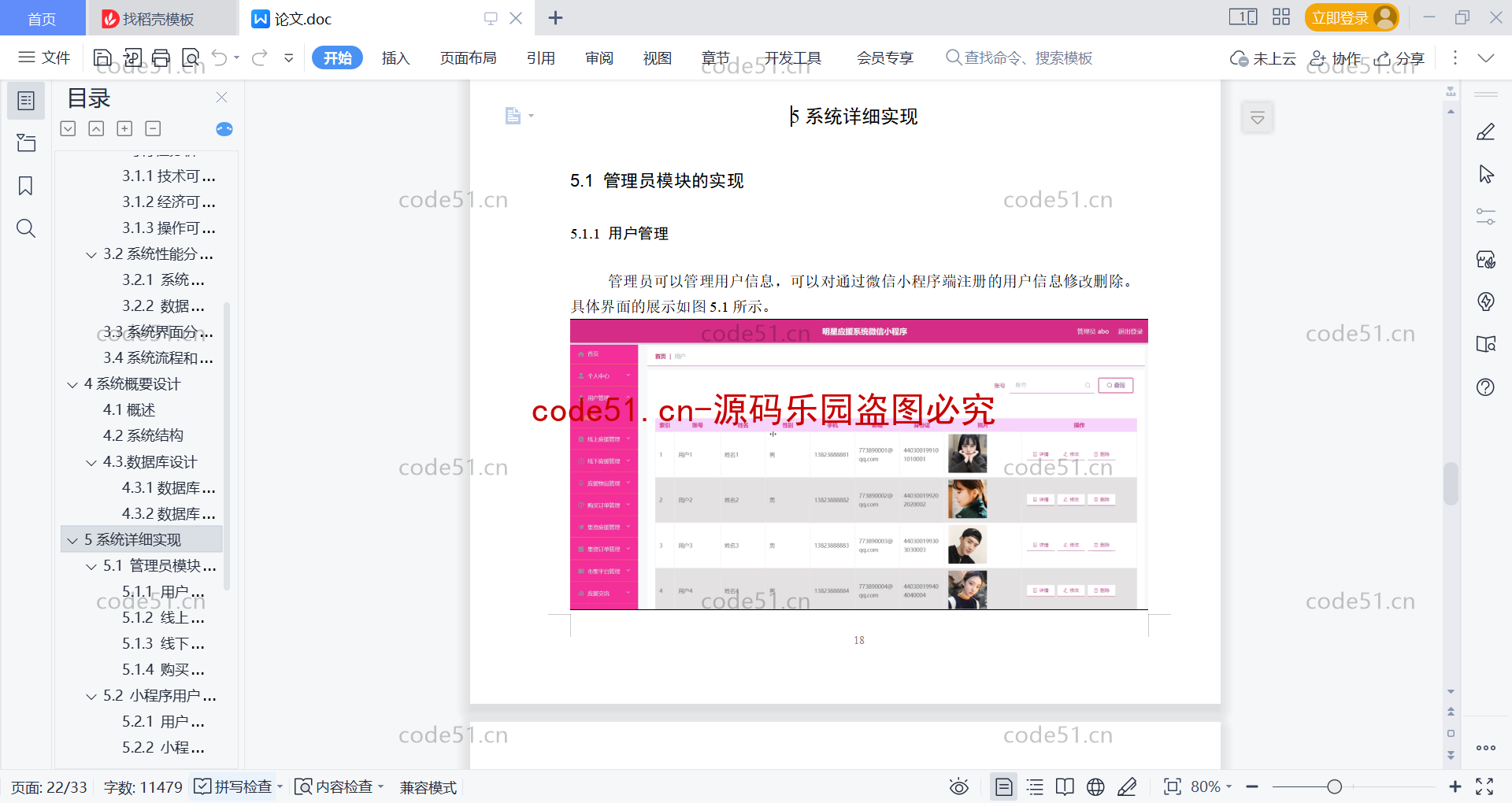Select the 开始 ribbon tab
Image resolution: width=1512 pixels, height=803 pixels.
click(x=337, y=57)
